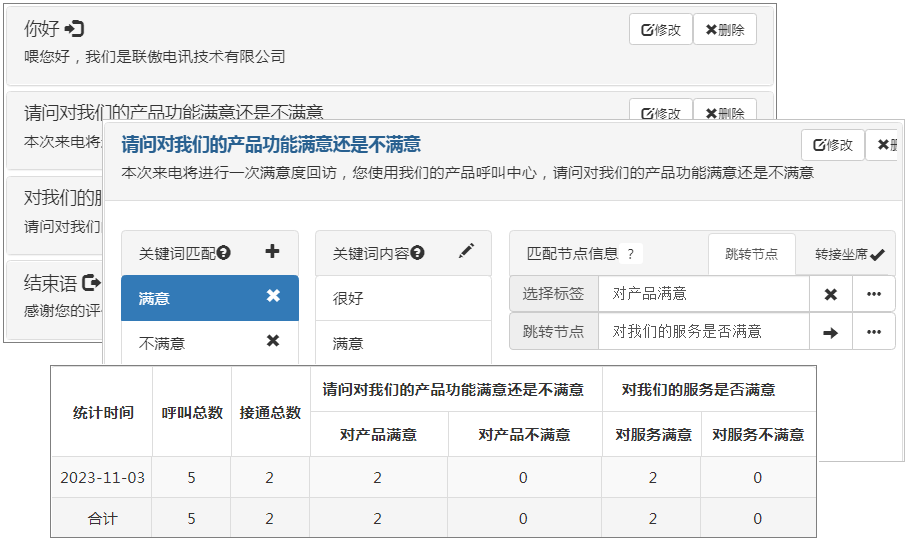Click 删除 button for the 你好 node
This screenshot has width=907, height=541.
click(x=725, y=30)
